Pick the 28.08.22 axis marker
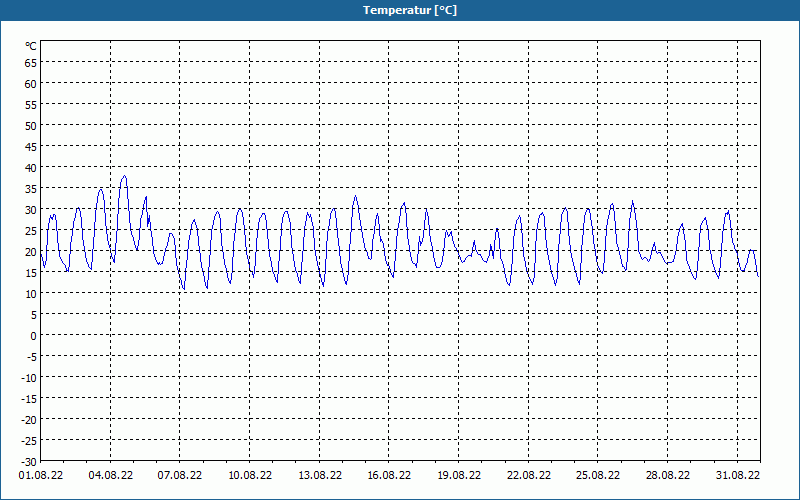The image size is (800, 500). pos(667,475)
